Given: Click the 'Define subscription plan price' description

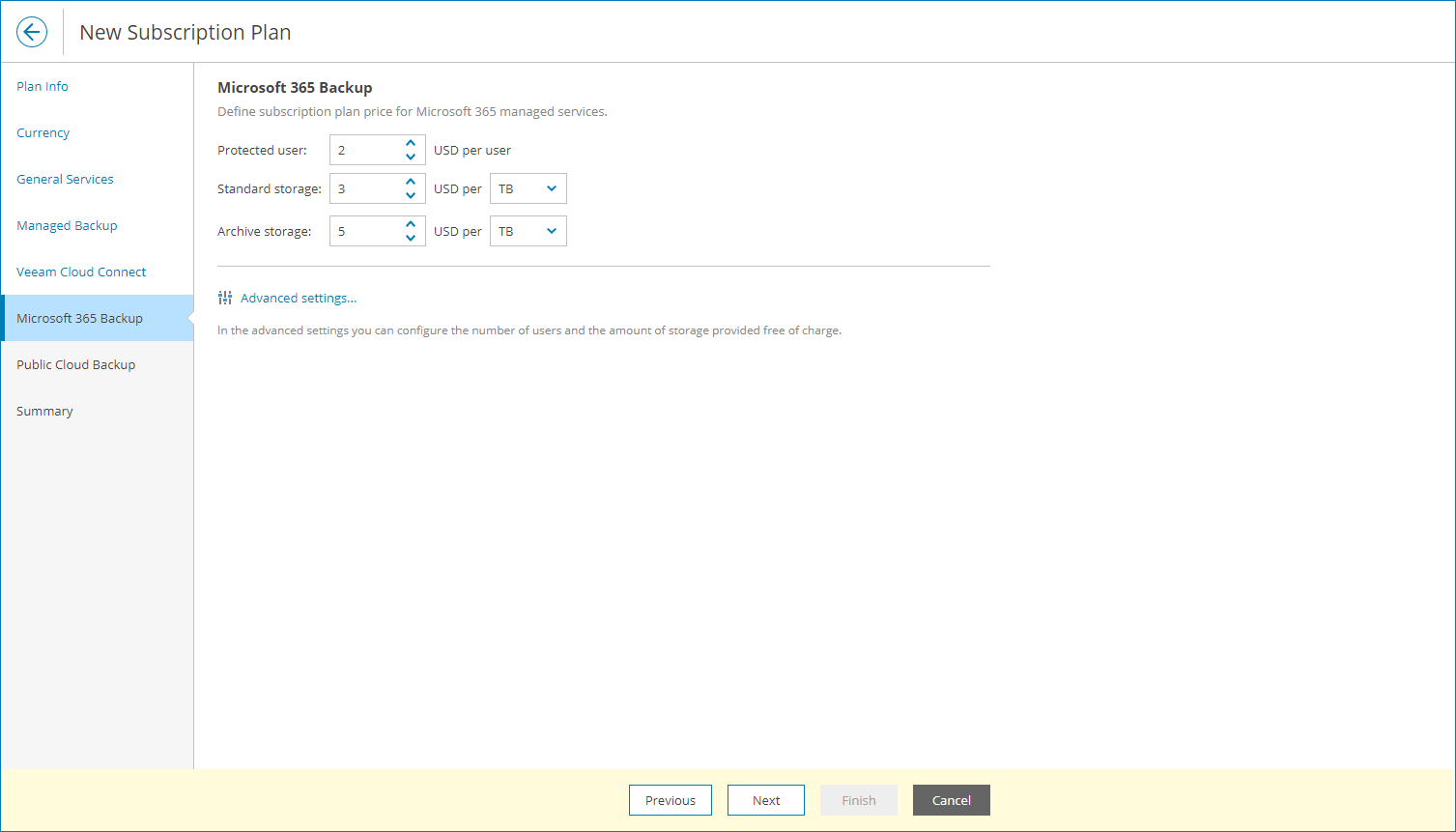Looking at the screenshot, I should 413,111.
